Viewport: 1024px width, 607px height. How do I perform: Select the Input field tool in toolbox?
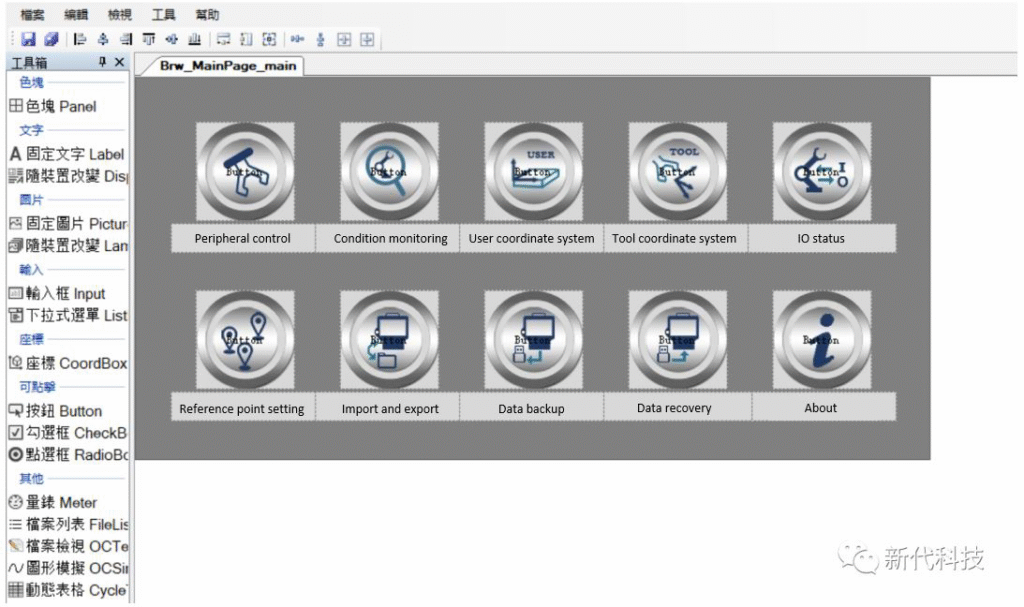click(x=57, y=294)
